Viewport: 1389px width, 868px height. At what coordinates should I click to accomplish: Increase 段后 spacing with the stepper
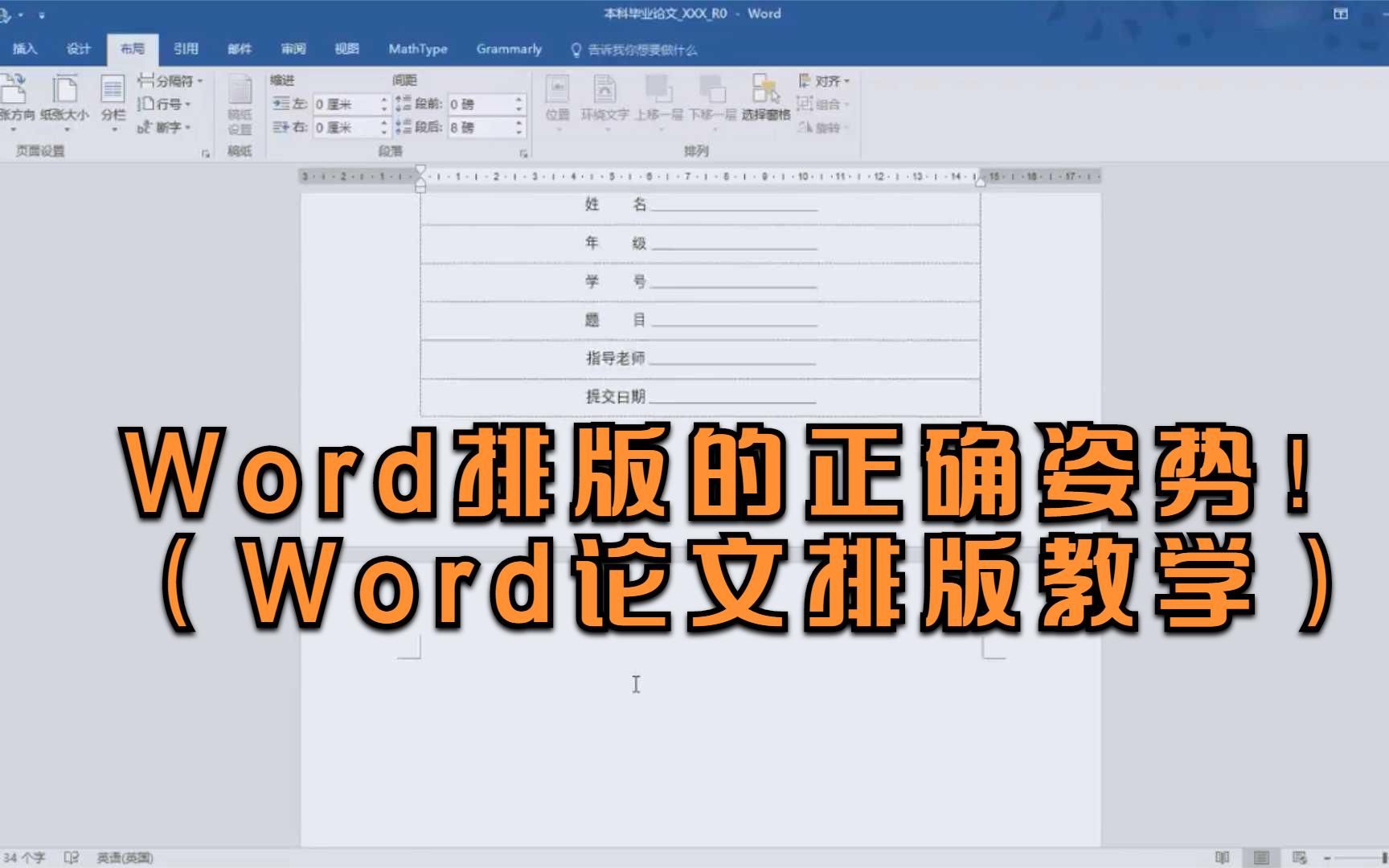[518, 121]
